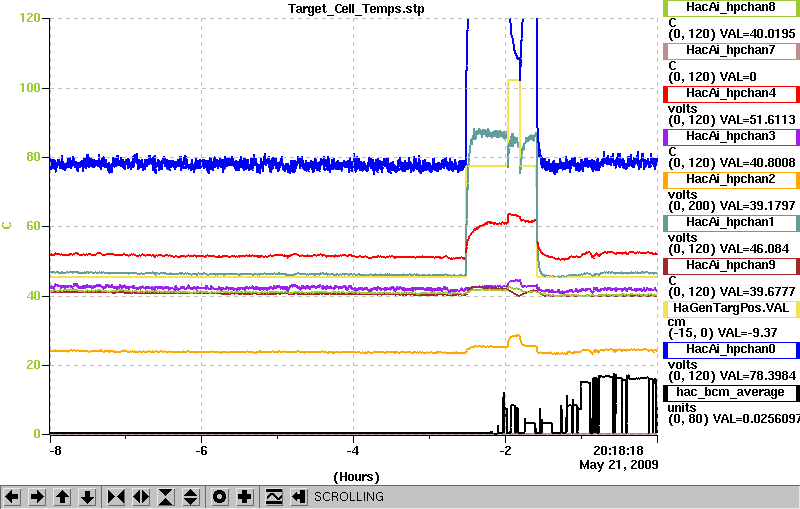The image size is (800, 509).
Task: Click the VAL=46.084 readout text
Action: 754,249
